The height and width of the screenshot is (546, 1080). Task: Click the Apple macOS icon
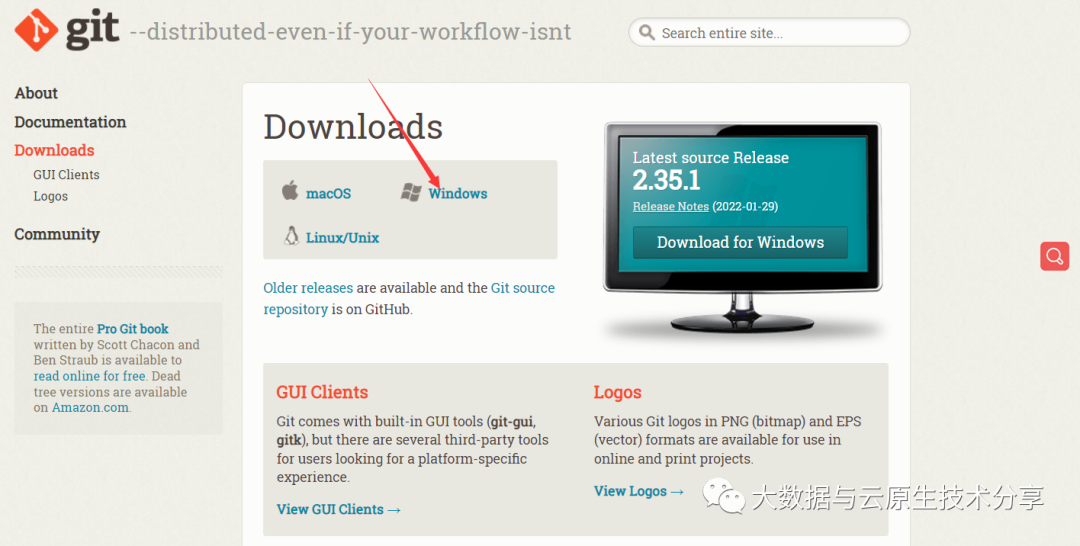pyautogui.click(x=290, y=190)
